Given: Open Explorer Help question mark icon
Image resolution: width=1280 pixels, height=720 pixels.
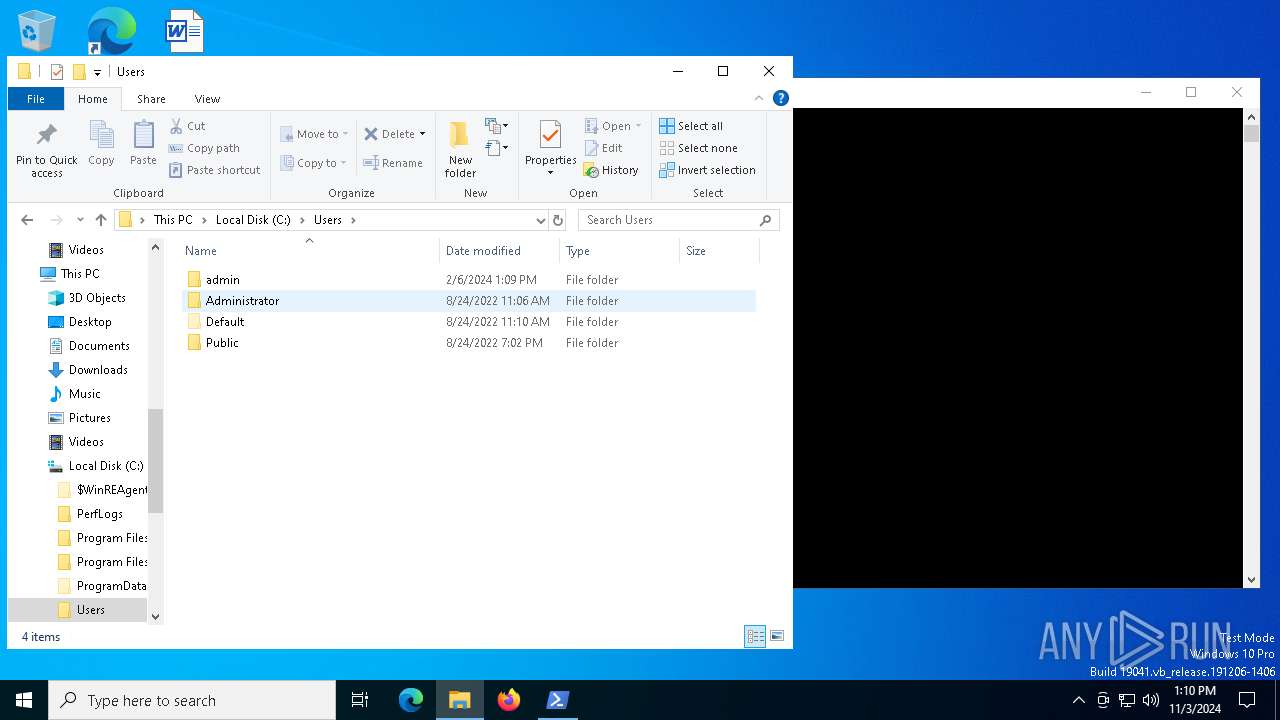Looking at the screenshot, I should 781,98.
